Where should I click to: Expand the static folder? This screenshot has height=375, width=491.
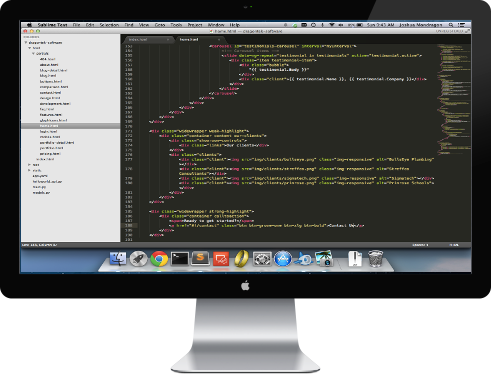[29, 170]
